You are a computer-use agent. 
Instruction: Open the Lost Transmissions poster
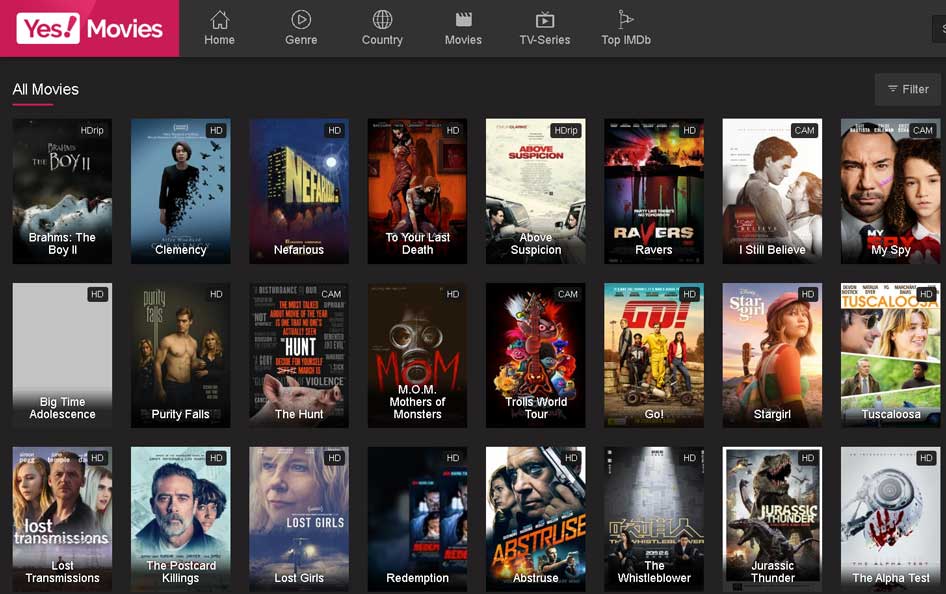coord(62,519)
